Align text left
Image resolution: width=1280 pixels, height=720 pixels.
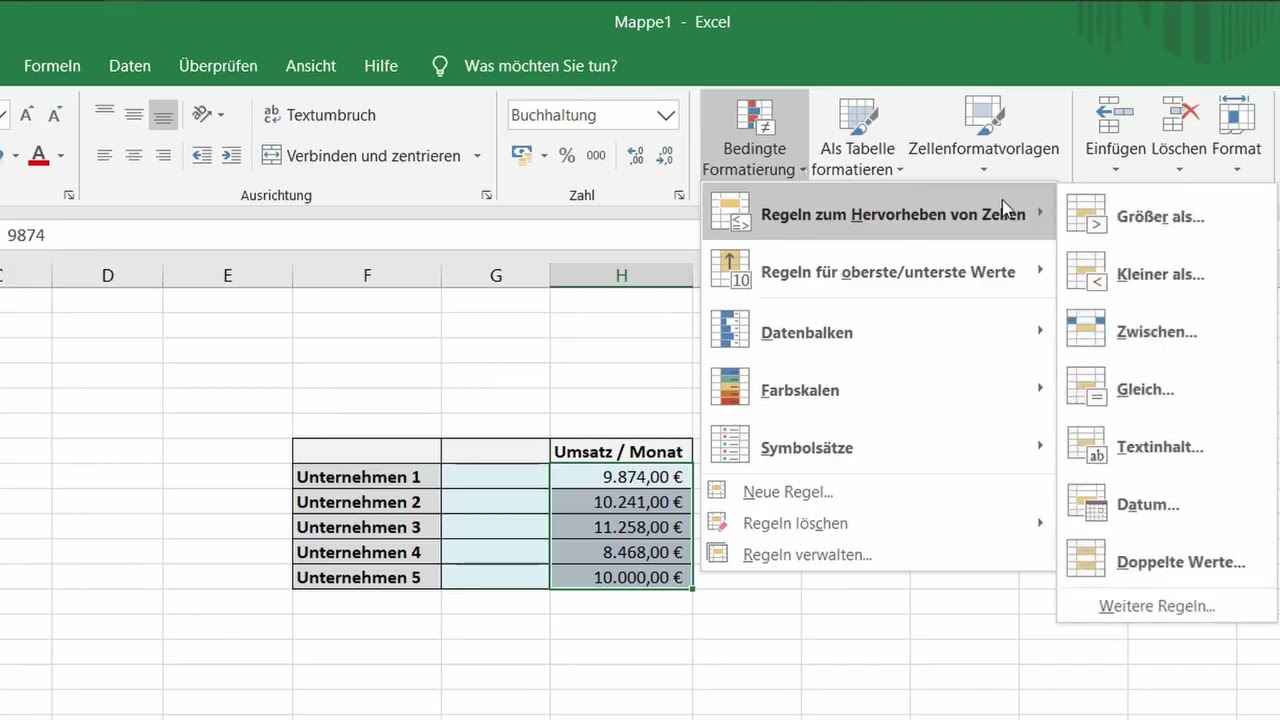pos(104,156)
